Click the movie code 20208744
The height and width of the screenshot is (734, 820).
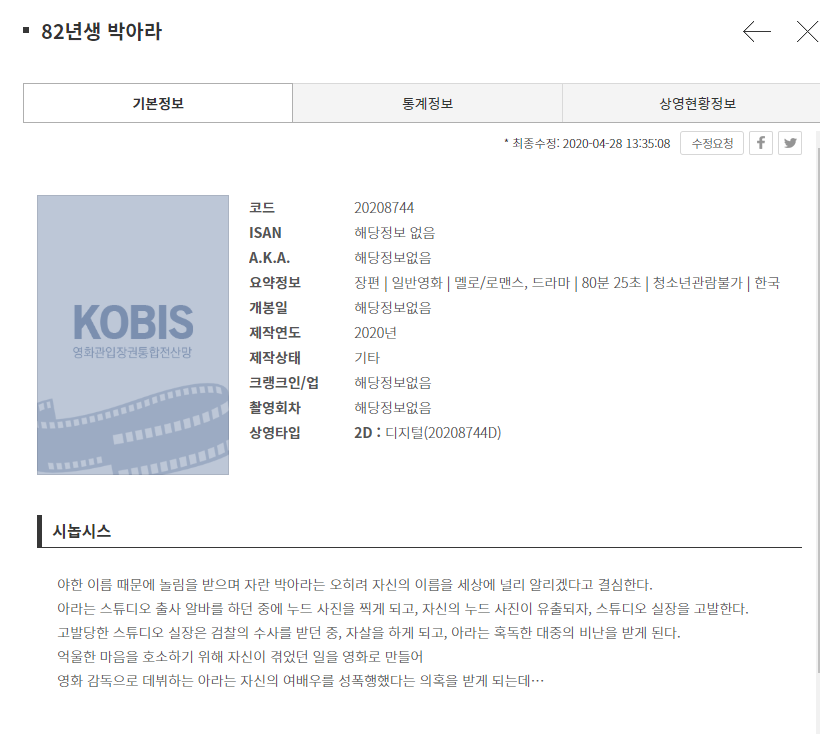[x=384, y=208]
